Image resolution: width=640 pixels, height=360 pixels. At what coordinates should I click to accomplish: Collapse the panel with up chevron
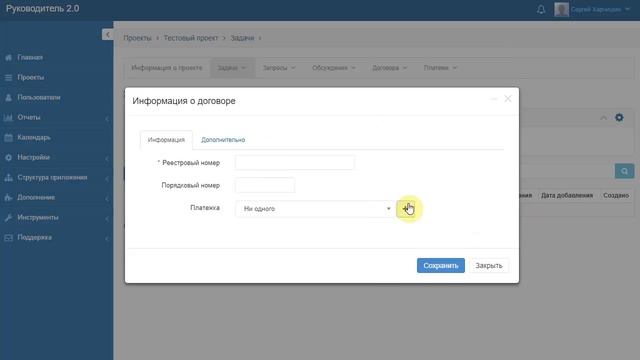point(603,118)
